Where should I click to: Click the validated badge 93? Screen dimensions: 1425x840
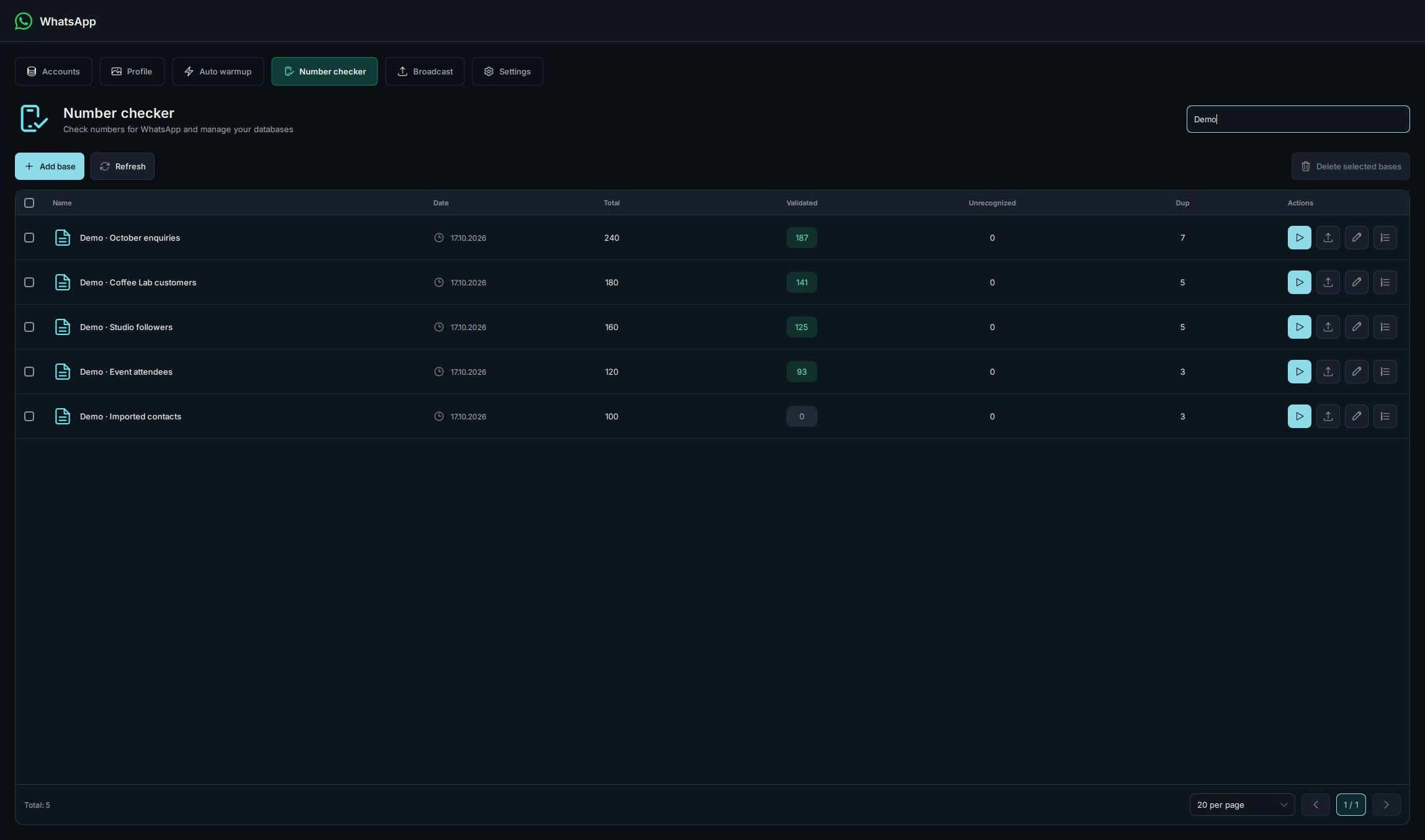802,372
